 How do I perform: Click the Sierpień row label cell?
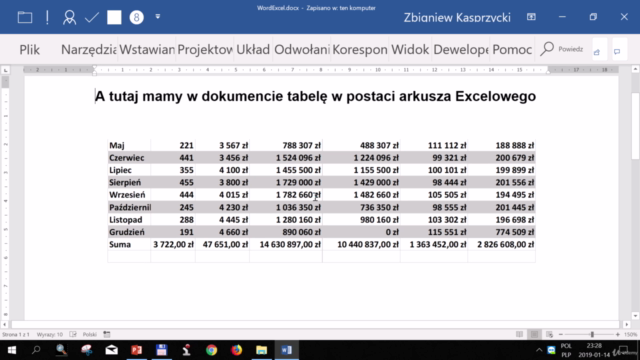coord(129,182)
